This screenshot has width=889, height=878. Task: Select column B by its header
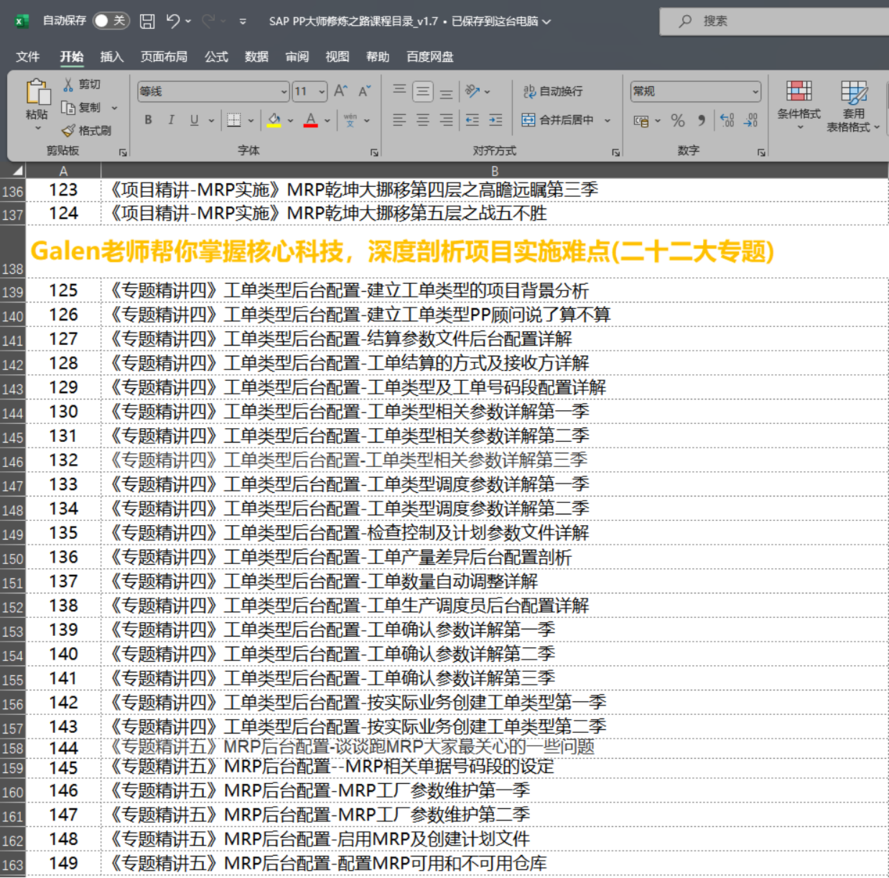tap(494, 171)
